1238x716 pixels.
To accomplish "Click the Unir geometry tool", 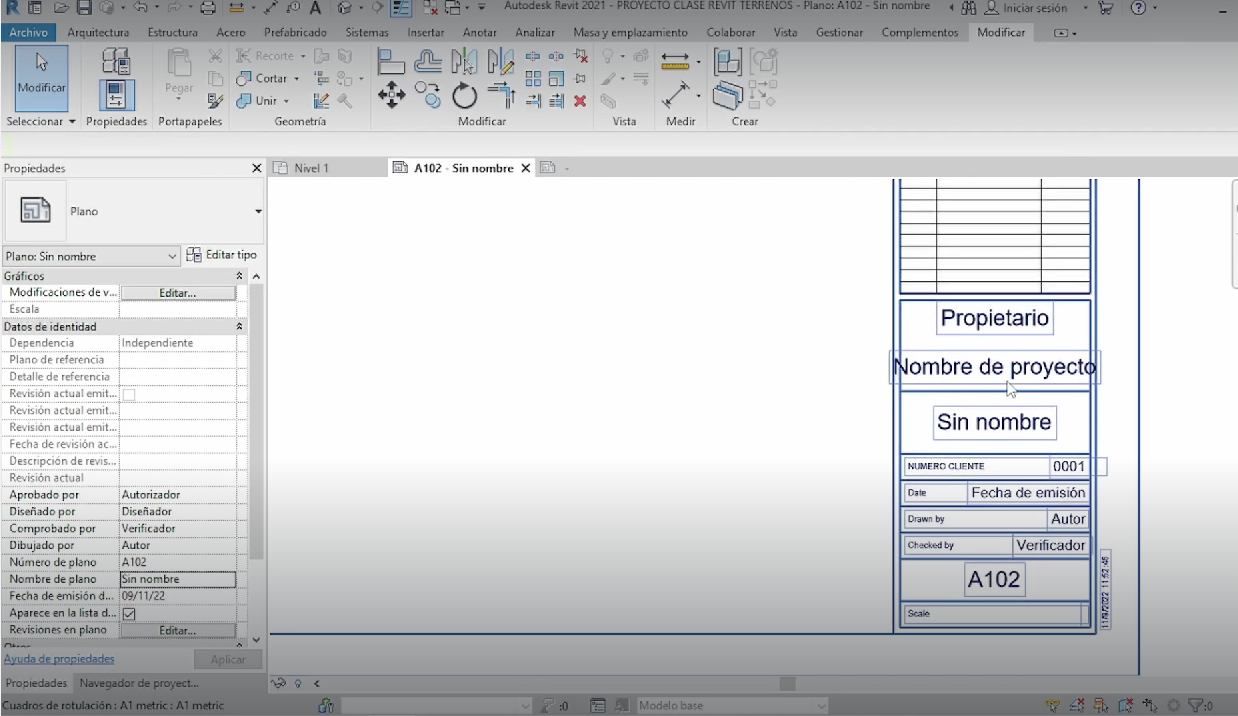I will 257,101.
